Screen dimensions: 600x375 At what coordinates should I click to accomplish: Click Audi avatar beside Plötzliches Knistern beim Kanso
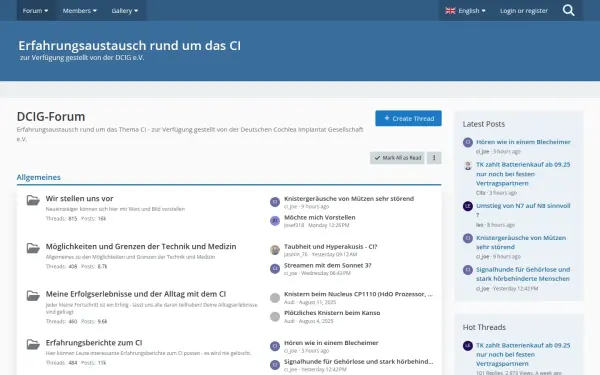(275, 316)
